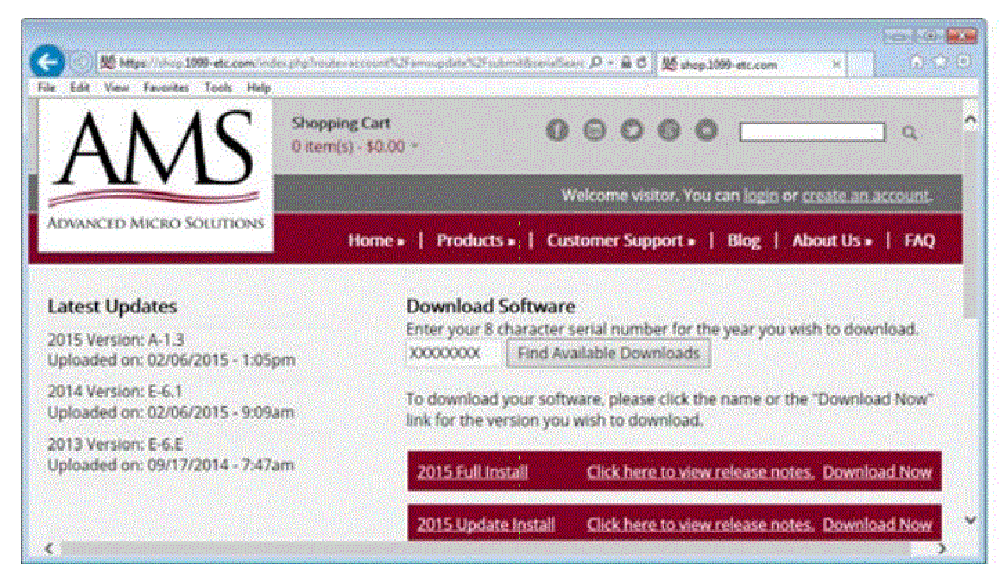The width and height of the screenshot is (1000, 579).
Task: Click the AMS Advanced Micro Solutions logo
Action: pos(156,174)
